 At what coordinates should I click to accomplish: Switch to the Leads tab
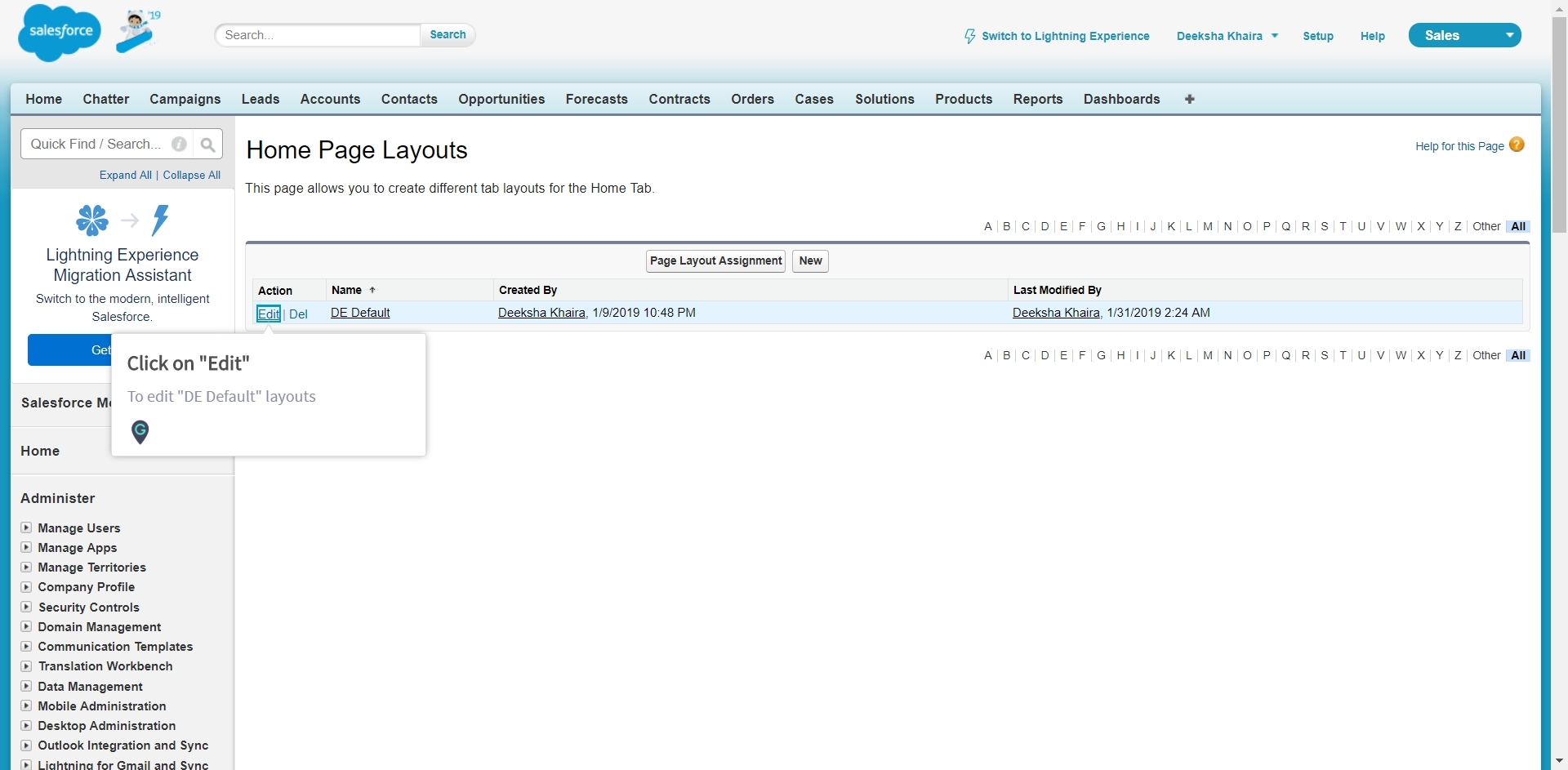click(261, 99)
